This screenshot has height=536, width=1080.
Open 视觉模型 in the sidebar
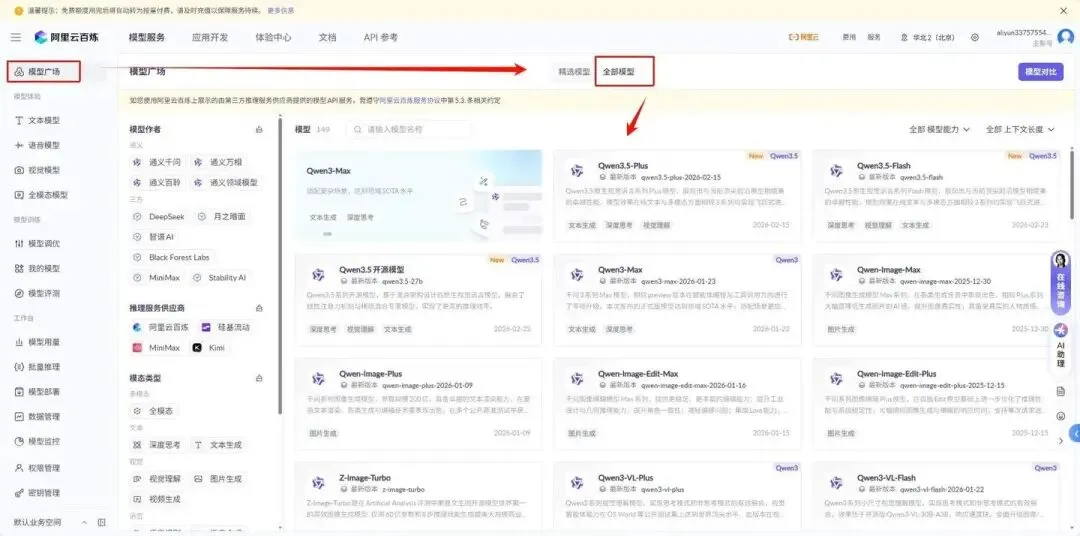[44, 170]
